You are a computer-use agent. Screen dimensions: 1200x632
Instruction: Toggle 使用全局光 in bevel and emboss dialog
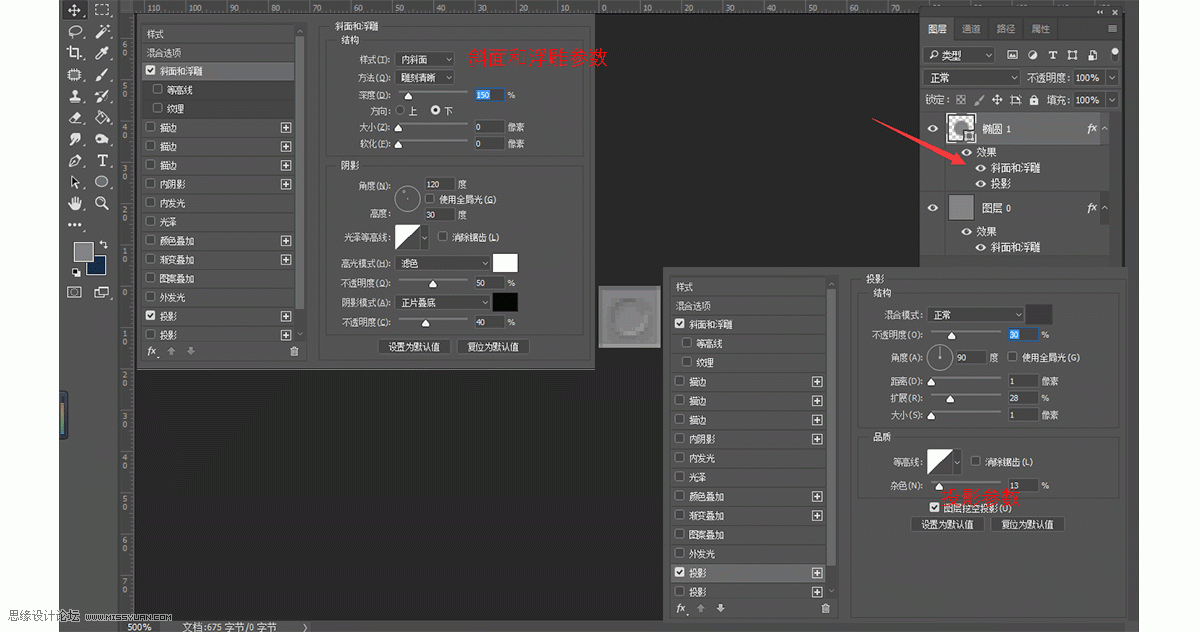tap(430, 199)
